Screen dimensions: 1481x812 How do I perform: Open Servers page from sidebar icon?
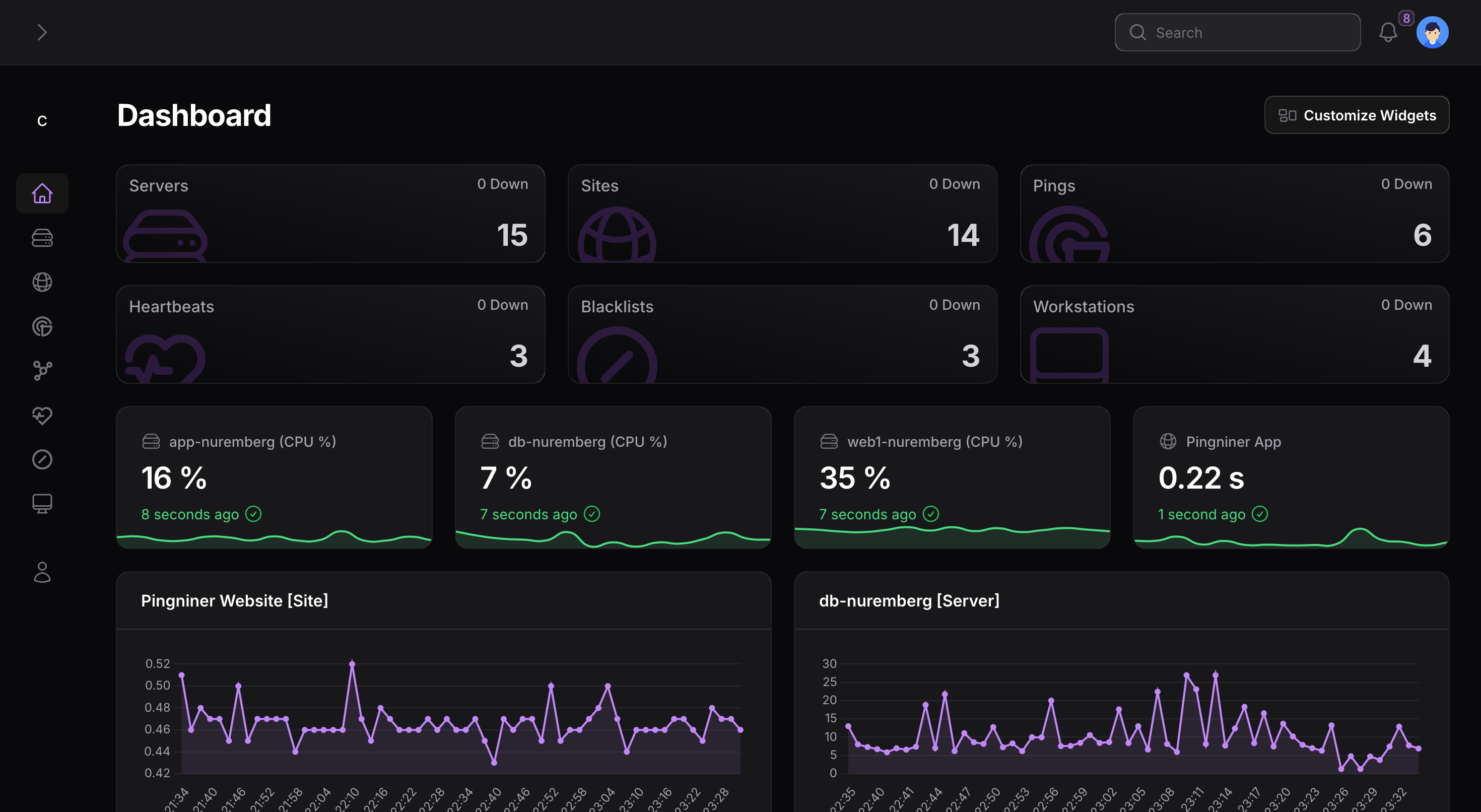42,237
